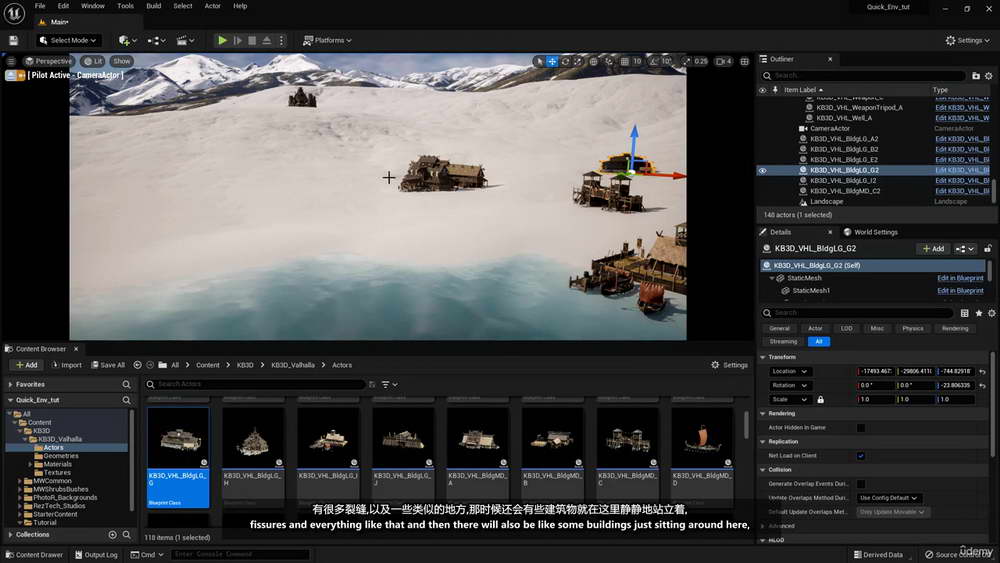Open the Scale type dropdown
Screen dimensions: 1000x563
tap(790, 399)
